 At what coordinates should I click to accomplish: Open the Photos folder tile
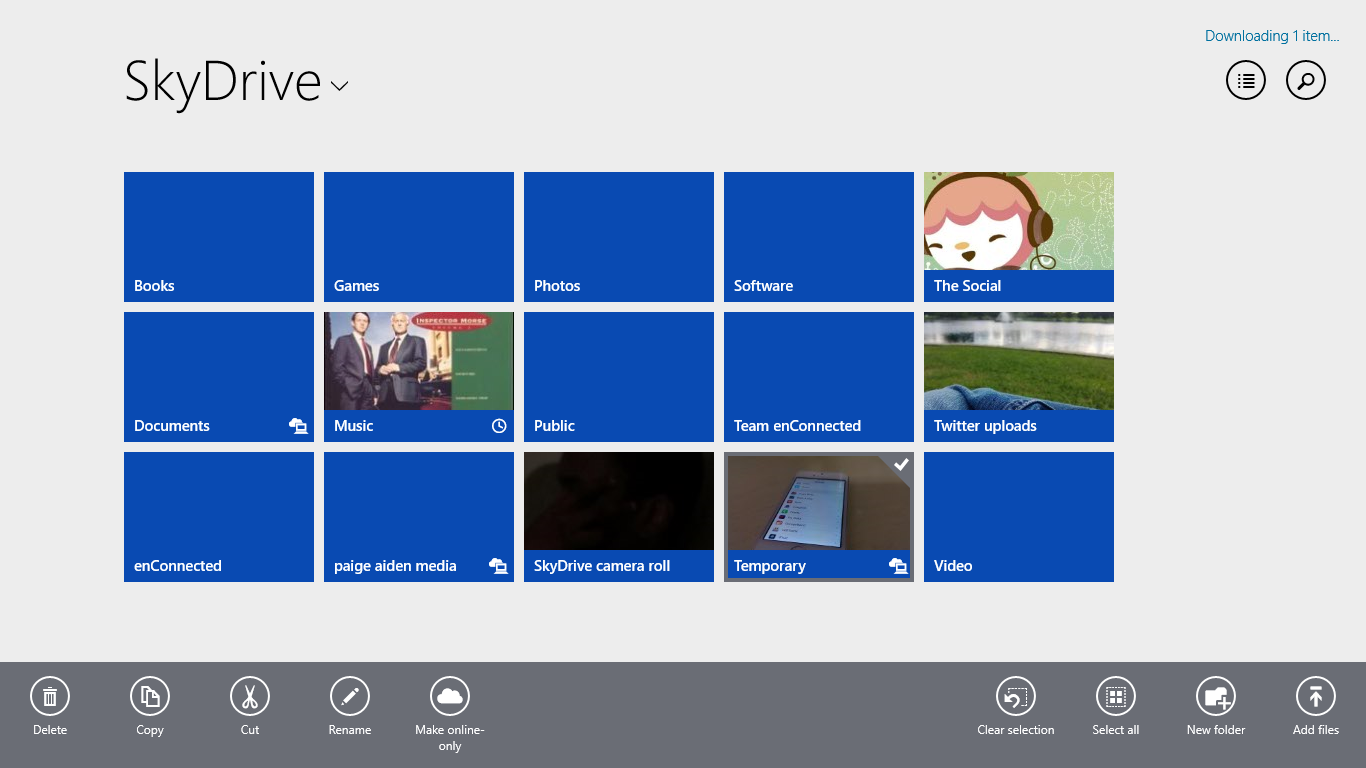(x=619, y=237)
